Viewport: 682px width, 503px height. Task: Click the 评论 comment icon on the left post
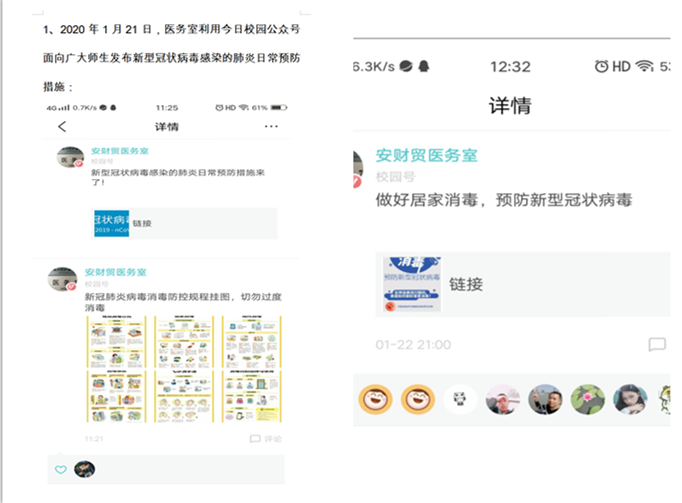(265, 438)
